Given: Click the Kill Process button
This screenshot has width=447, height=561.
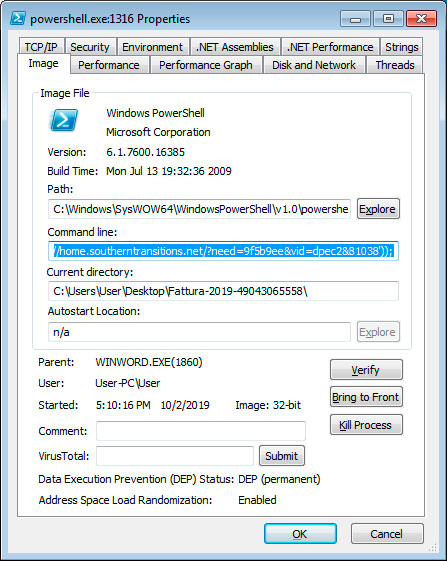Looking at the screenshot, I should click(x=366, y=425).
